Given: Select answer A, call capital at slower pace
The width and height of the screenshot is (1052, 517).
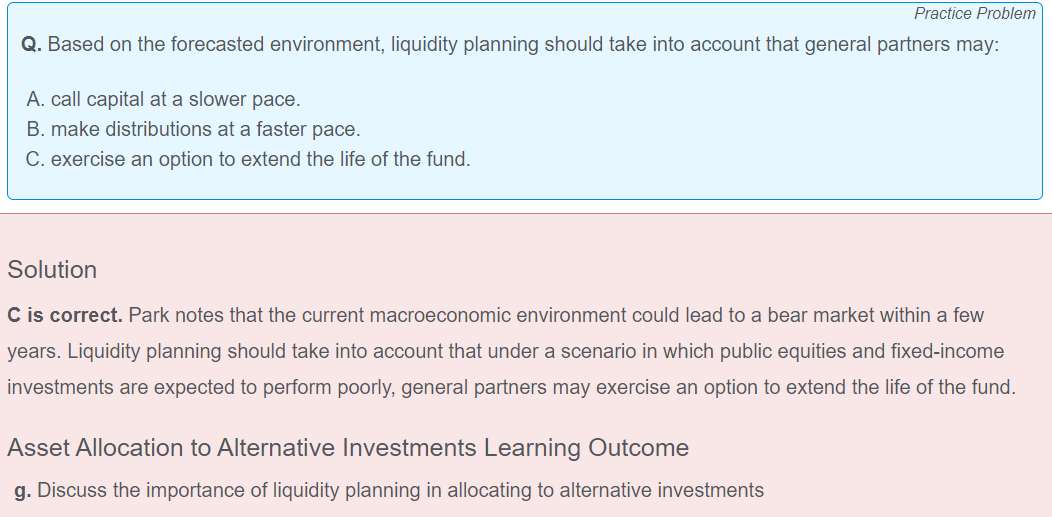Looking at the screenshot, I should [x=164, y=100].
